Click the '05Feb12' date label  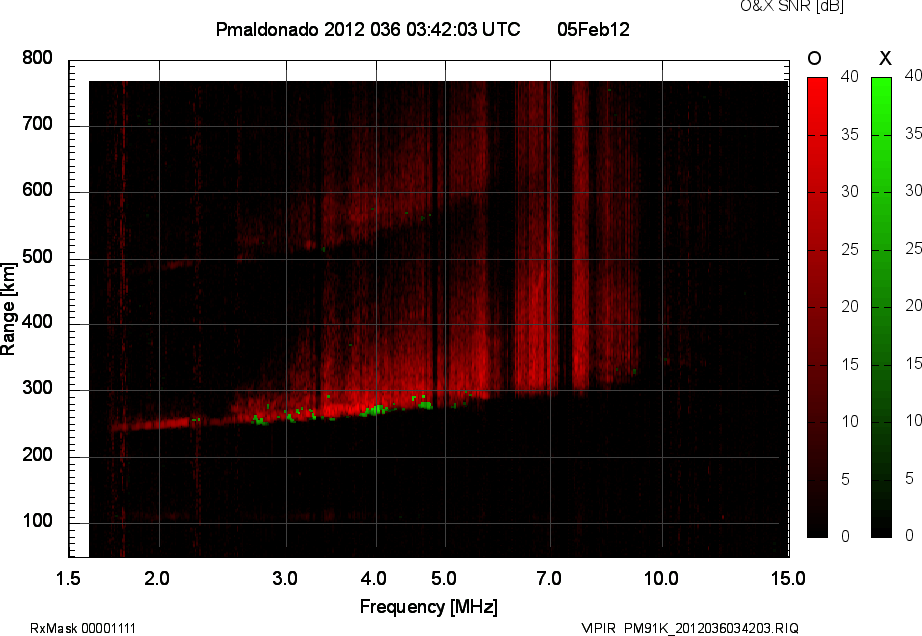[593, 29]
